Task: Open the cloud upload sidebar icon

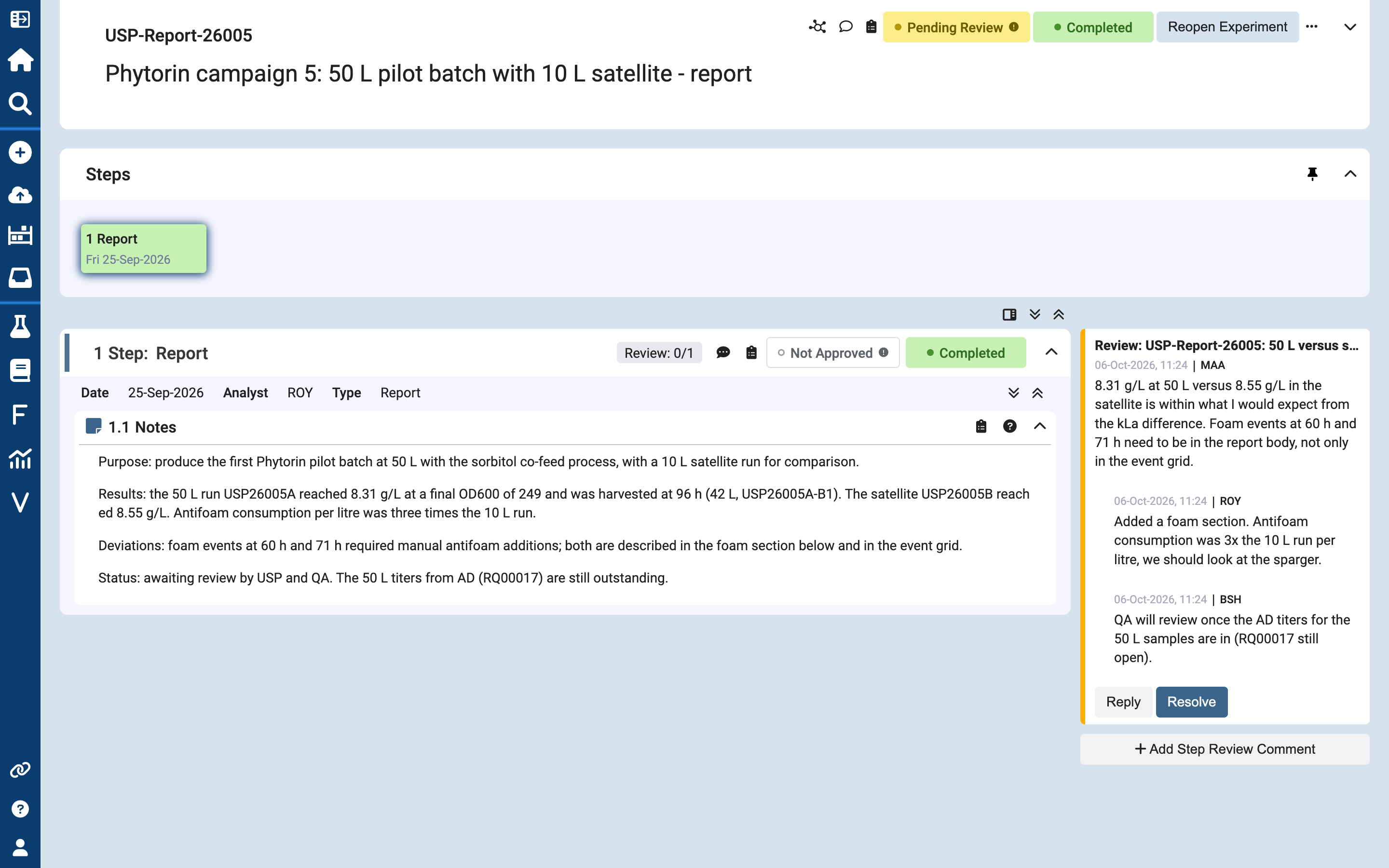Action: 20,195
